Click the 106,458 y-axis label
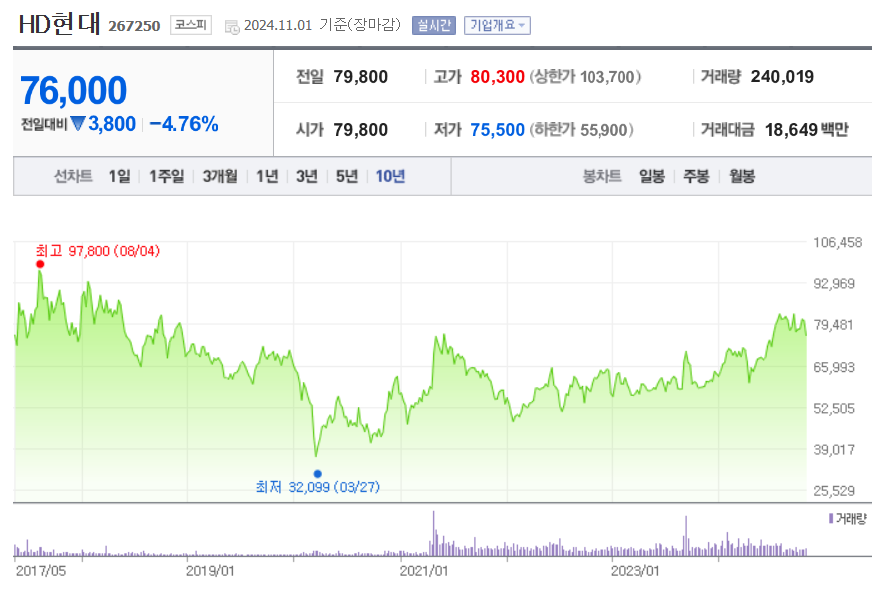The width and height of the screenshot is (872, 589). (838, 242)
